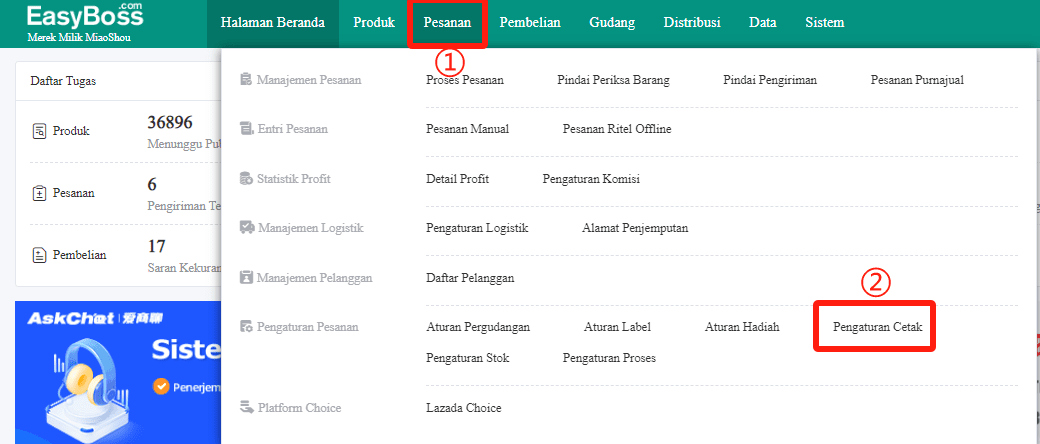Open Lazada Choice link
Viewport: 1040px width, 444px height.
pos(464,407)
